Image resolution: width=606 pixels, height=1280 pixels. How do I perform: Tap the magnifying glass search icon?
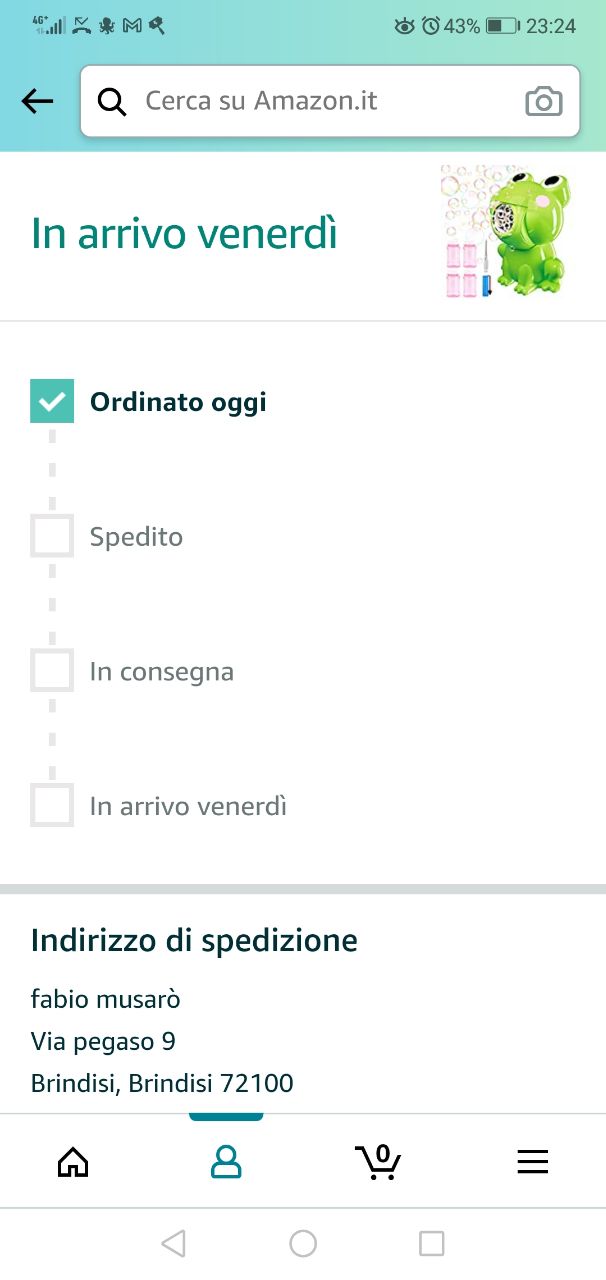coord(112,101)
